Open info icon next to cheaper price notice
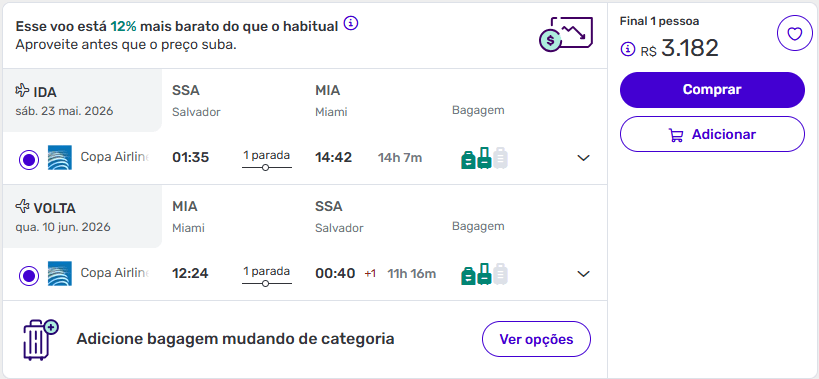This screenshot has width=819, height=379. pyautogui.click(x=352, y=24)
